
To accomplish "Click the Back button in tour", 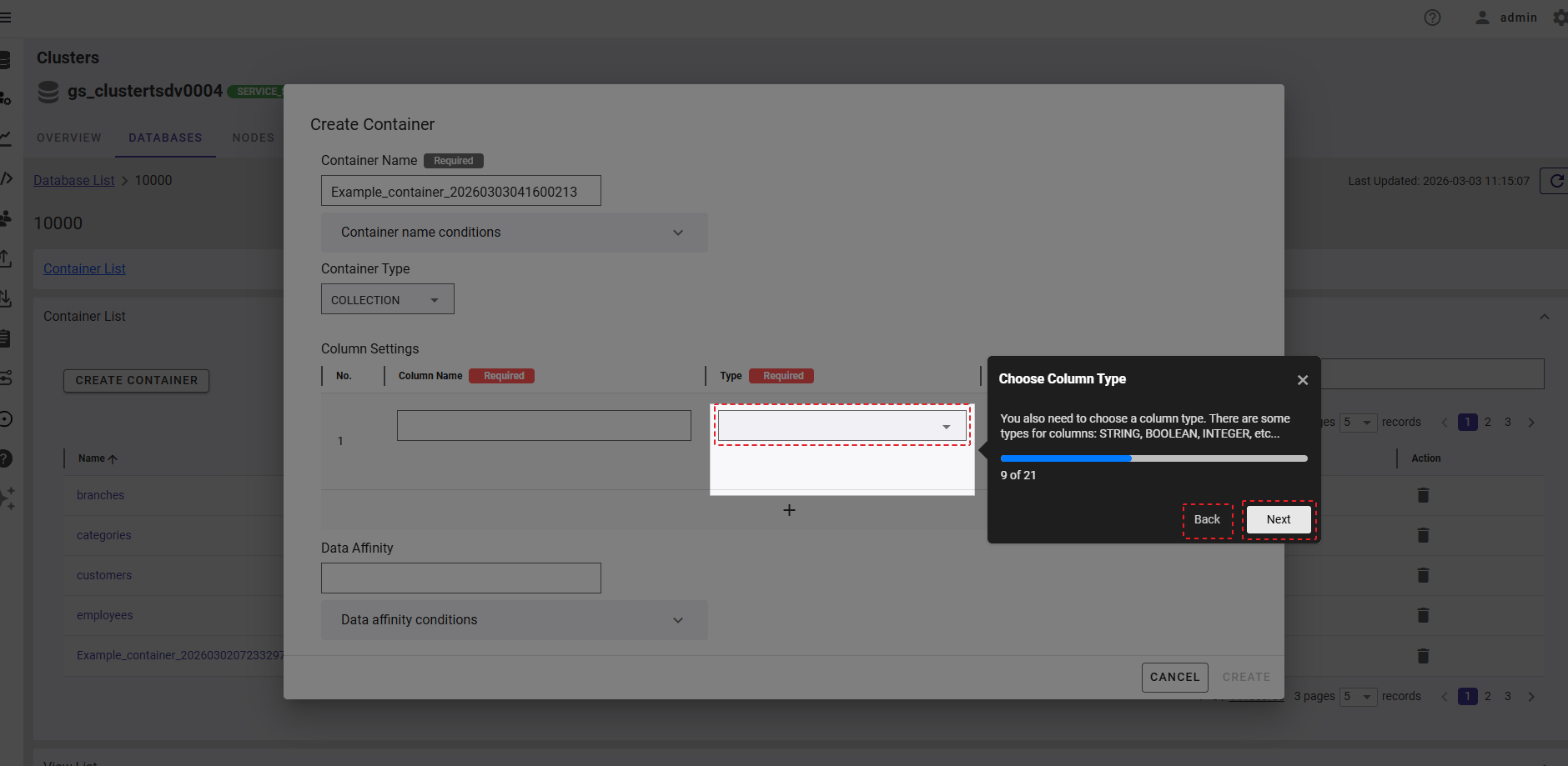I will (x=1206, y=519).
